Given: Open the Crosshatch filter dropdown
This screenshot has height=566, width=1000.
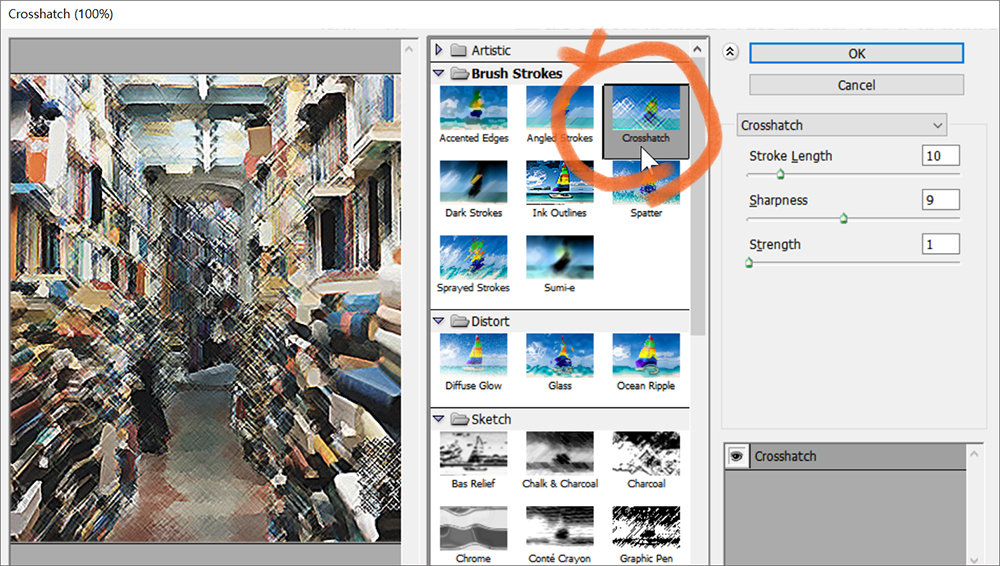Looking at the screenshot, I should click(841, 125).
